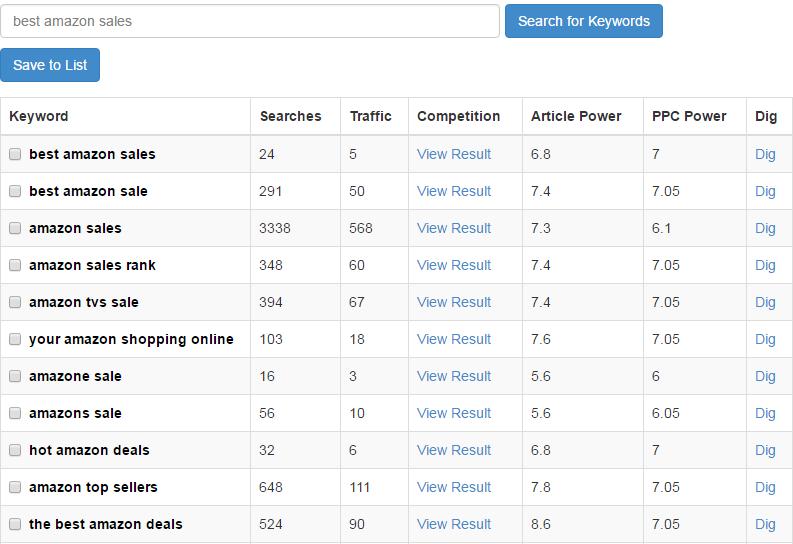This screenshot has height=544, width=793.
Task: Check the box for 'best amazon sale'
Action: point(15,191)
